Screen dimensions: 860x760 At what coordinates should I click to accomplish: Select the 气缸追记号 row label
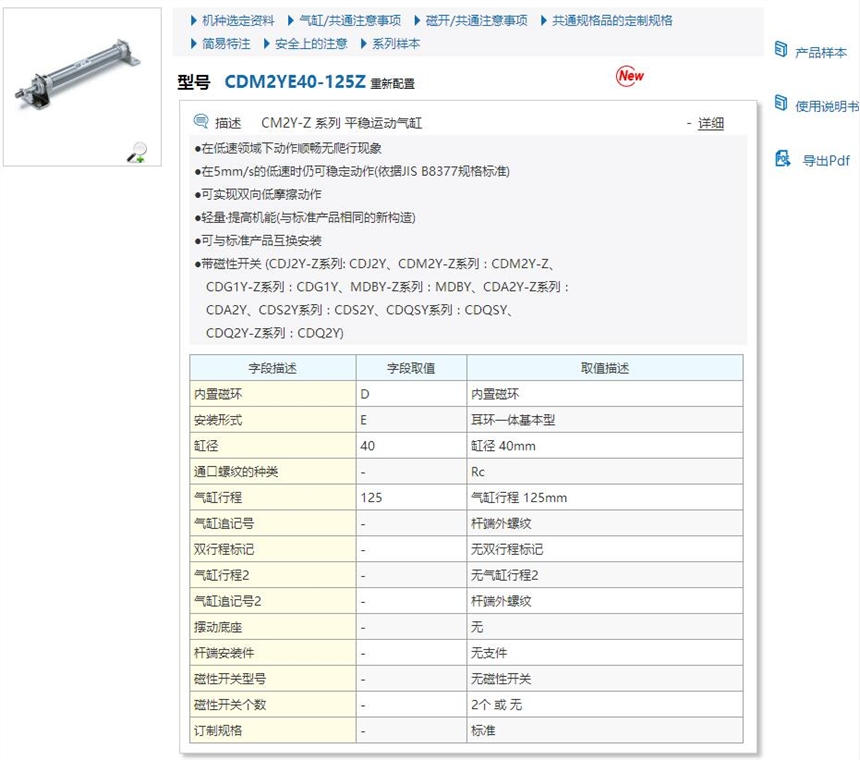pyautogui.click(x=273, y=523)
